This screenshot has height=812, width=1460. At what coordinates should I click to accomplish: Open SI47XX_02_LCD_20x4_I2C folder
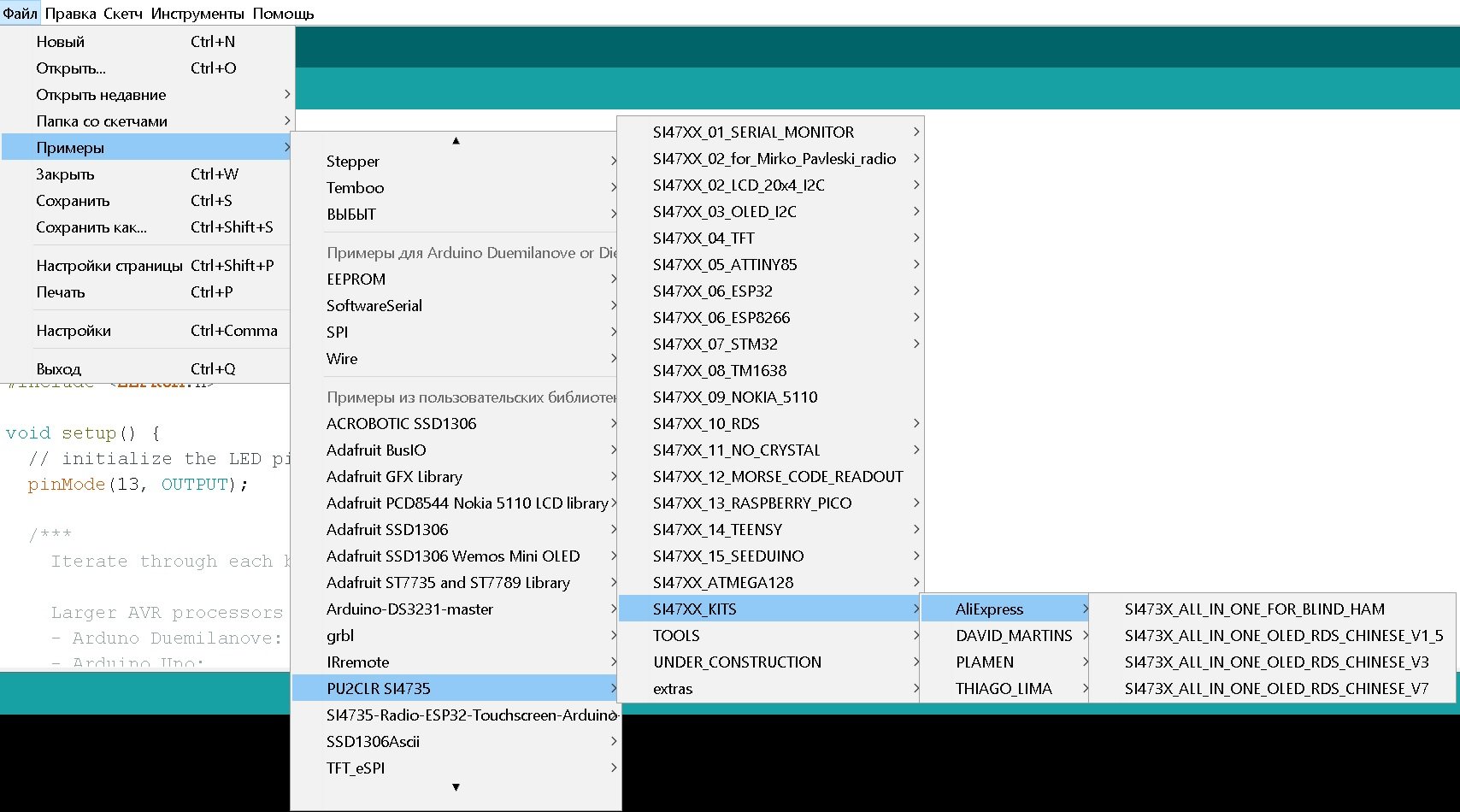[x=770, y=185]
